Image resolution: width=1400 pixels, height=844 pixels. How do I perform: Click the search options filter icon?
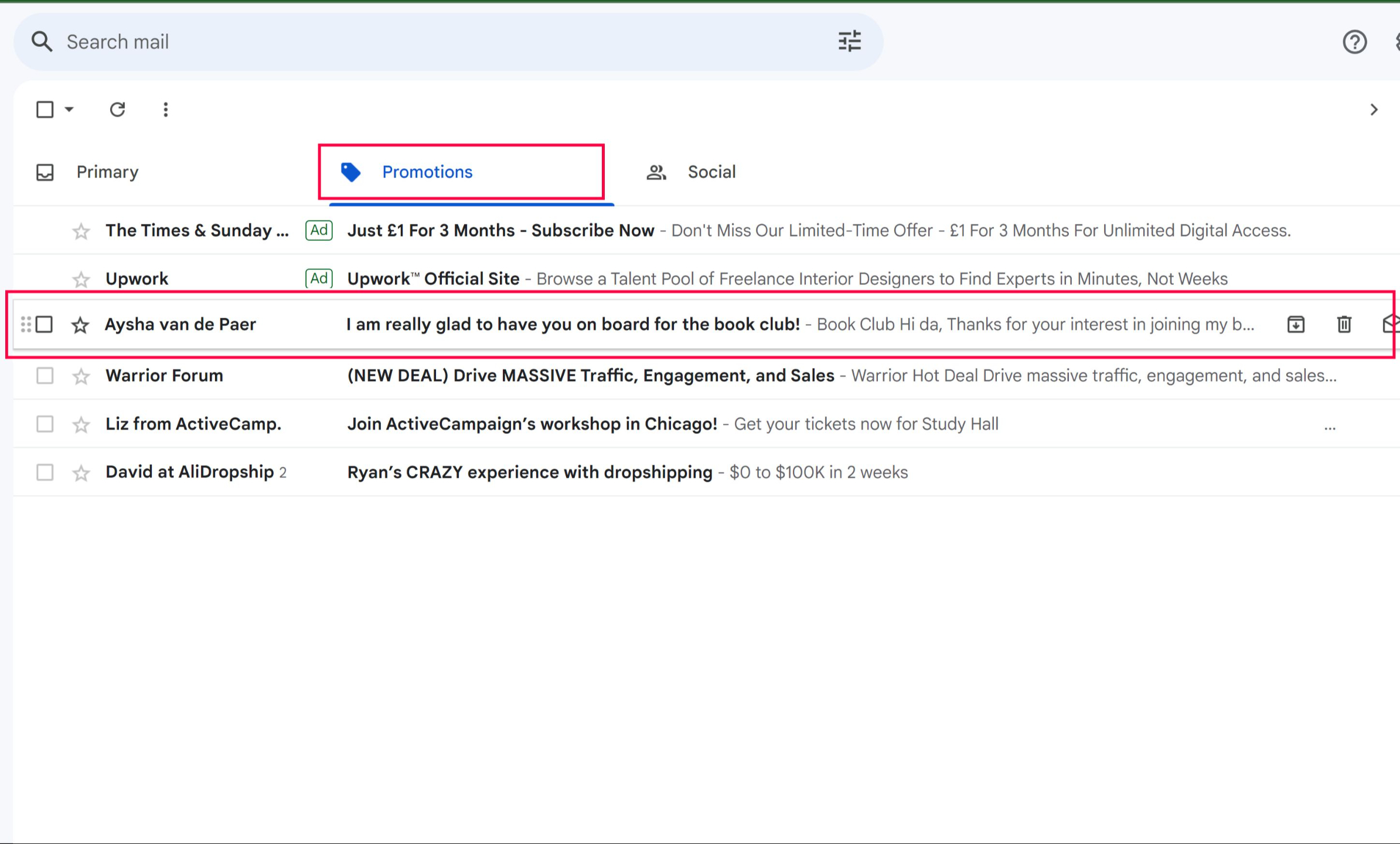849,42
